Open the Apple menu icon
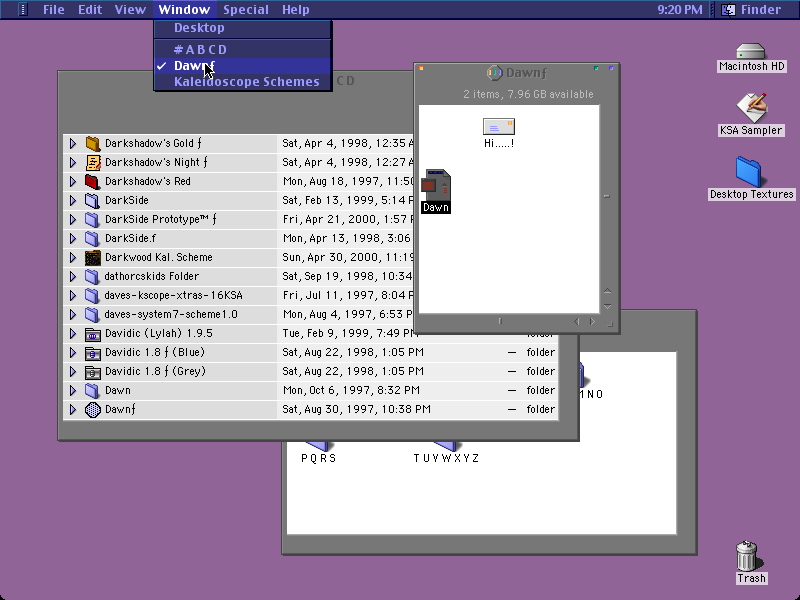 pos(22,9)
